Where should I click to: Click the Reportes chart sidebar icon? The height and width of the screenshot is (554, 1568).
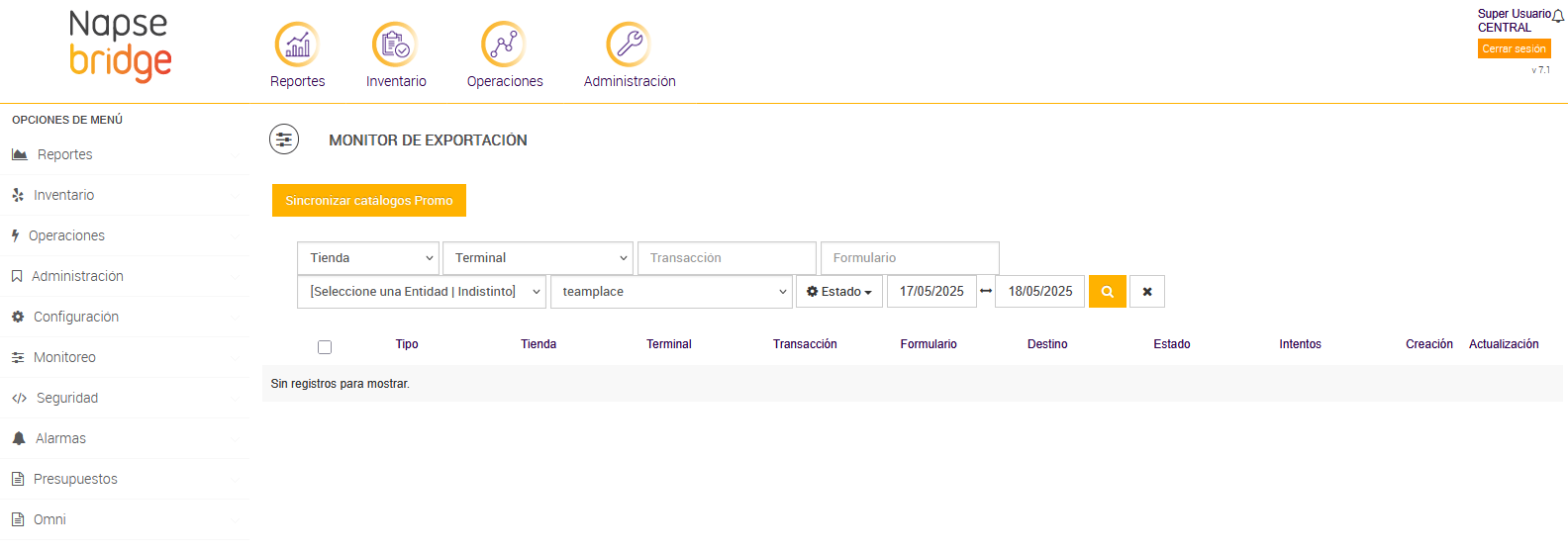[19, 154]
